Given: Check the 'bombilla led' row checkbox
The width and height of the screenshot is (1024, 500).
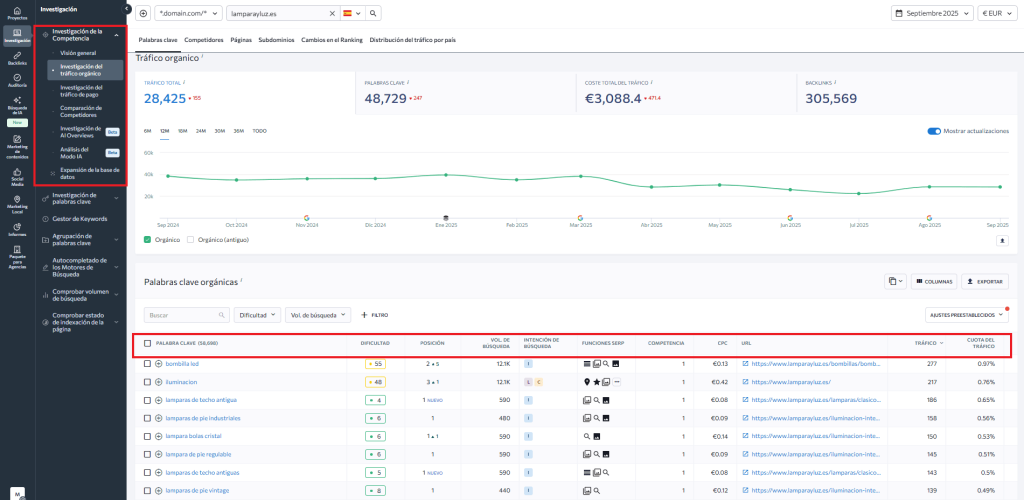Looking at the screenshot, I should [x=148, y=364].
